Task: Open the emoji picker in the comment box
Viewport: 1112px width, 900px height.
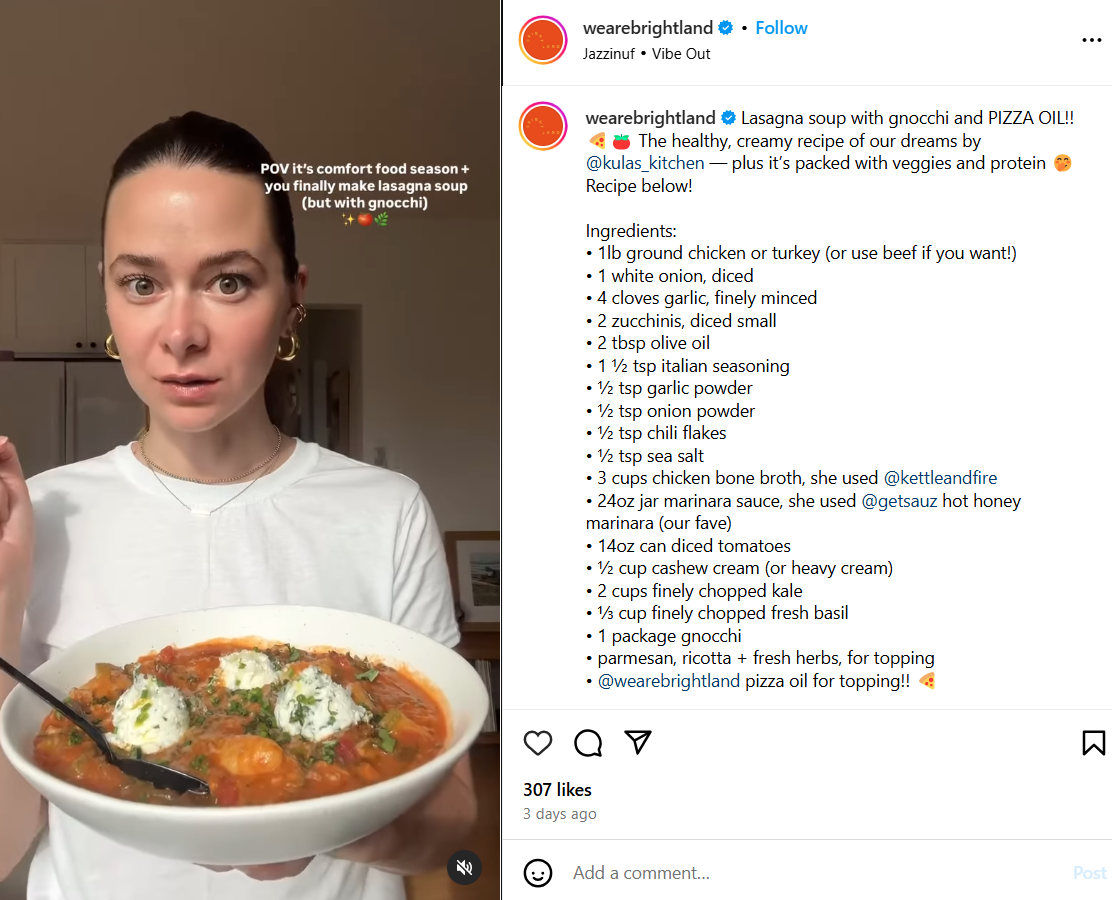Action: click(538, 873)
